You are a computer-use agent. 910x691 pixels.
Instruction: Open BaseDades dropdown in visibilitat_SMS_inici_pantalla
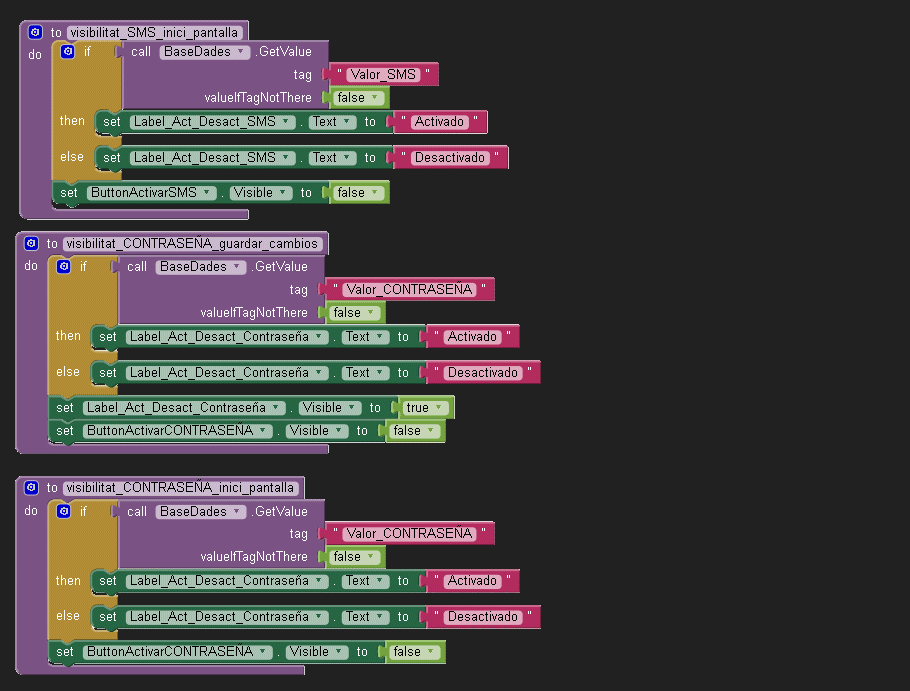[204, 52]
